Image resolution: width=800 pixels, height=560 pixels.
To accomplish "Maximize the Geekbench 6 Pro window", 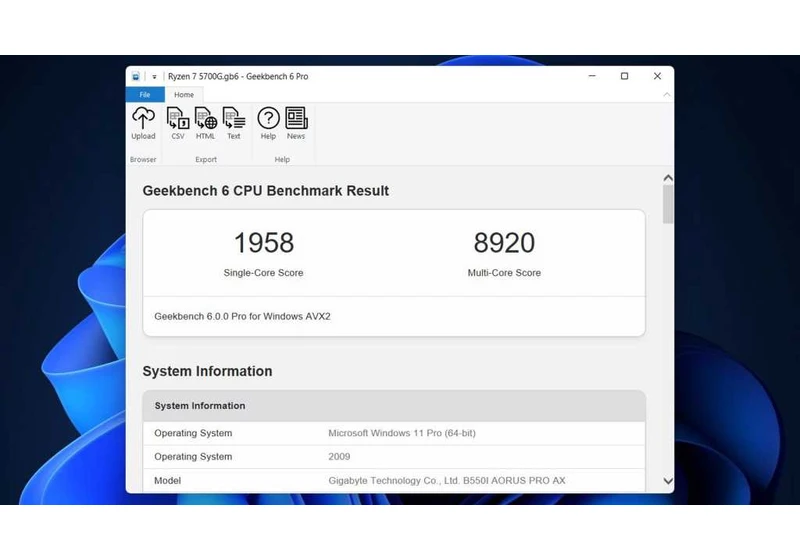I will click(x=624, y=76).
